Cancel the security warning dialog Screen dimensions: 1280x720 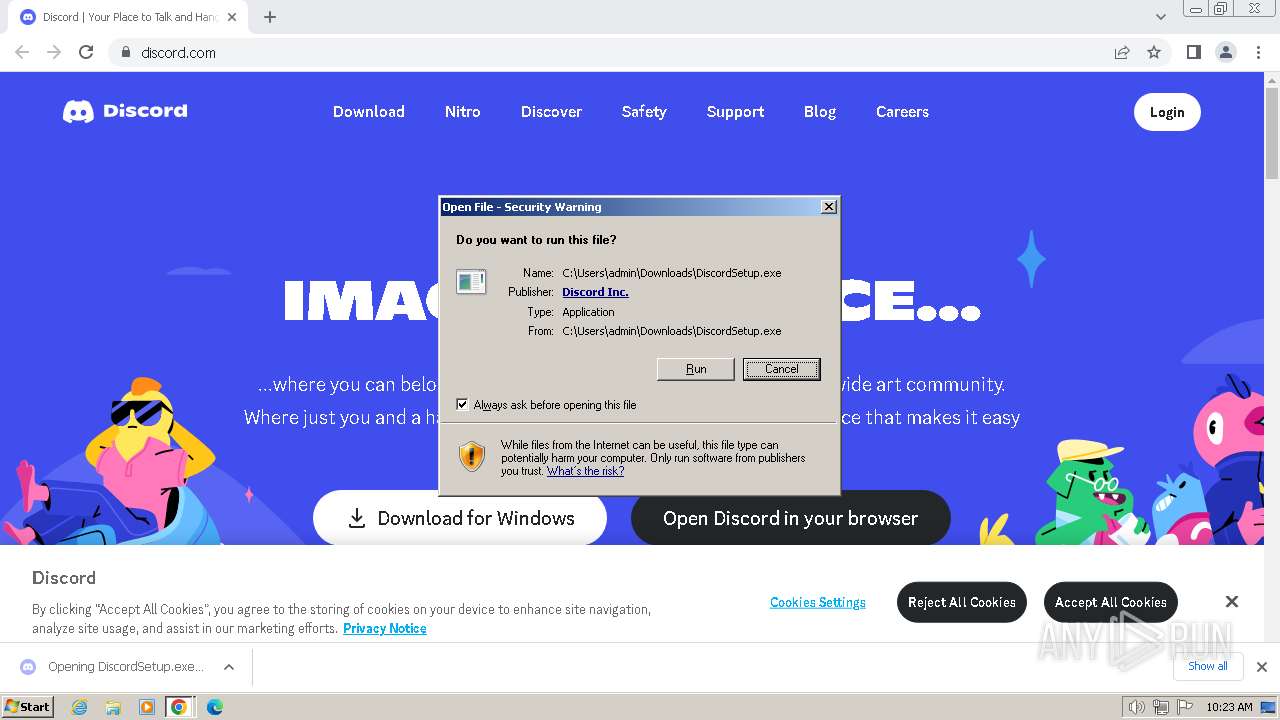point(782,369)
